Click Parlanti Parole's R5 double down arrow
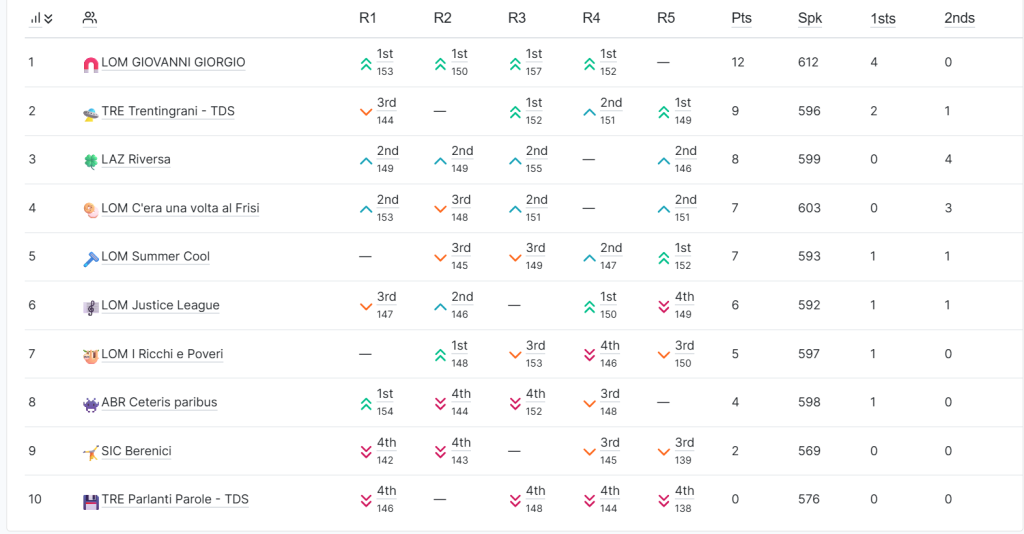This screenshot has height=534, width=1024. [663, 500]
